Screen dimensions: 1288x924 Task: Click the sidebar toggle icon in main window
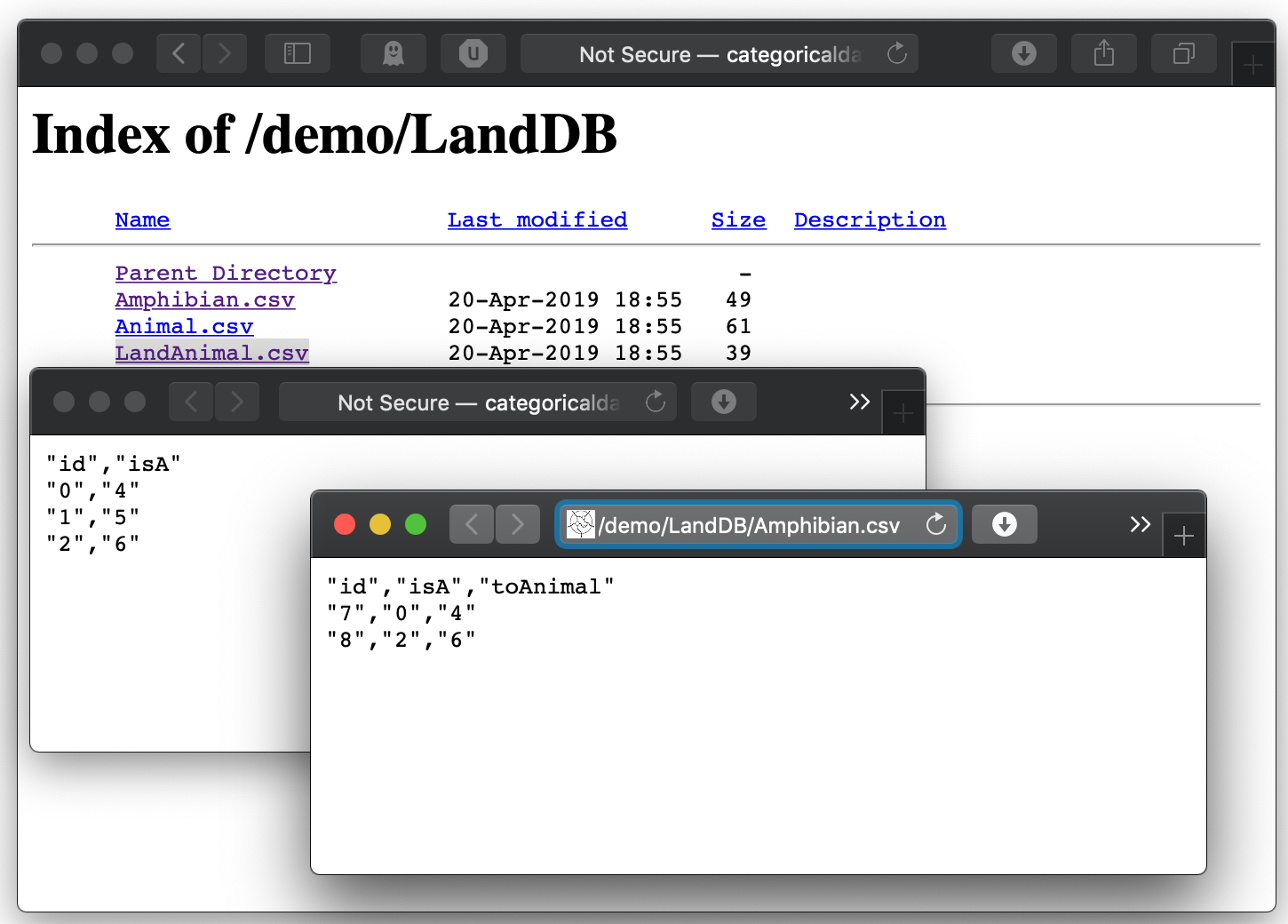[297, 54]
